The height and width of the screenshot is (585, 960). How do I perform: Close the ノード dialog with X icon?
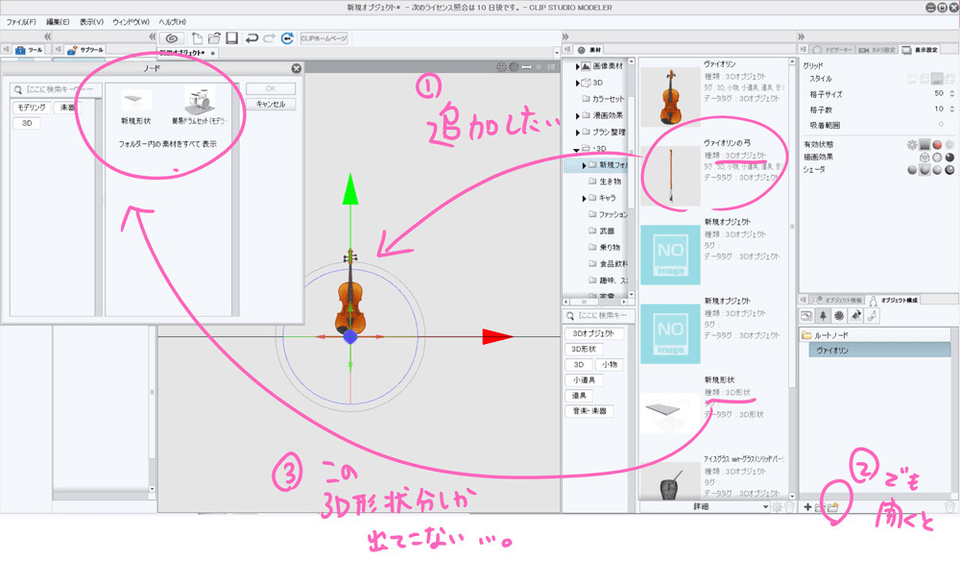click(296, 68)
